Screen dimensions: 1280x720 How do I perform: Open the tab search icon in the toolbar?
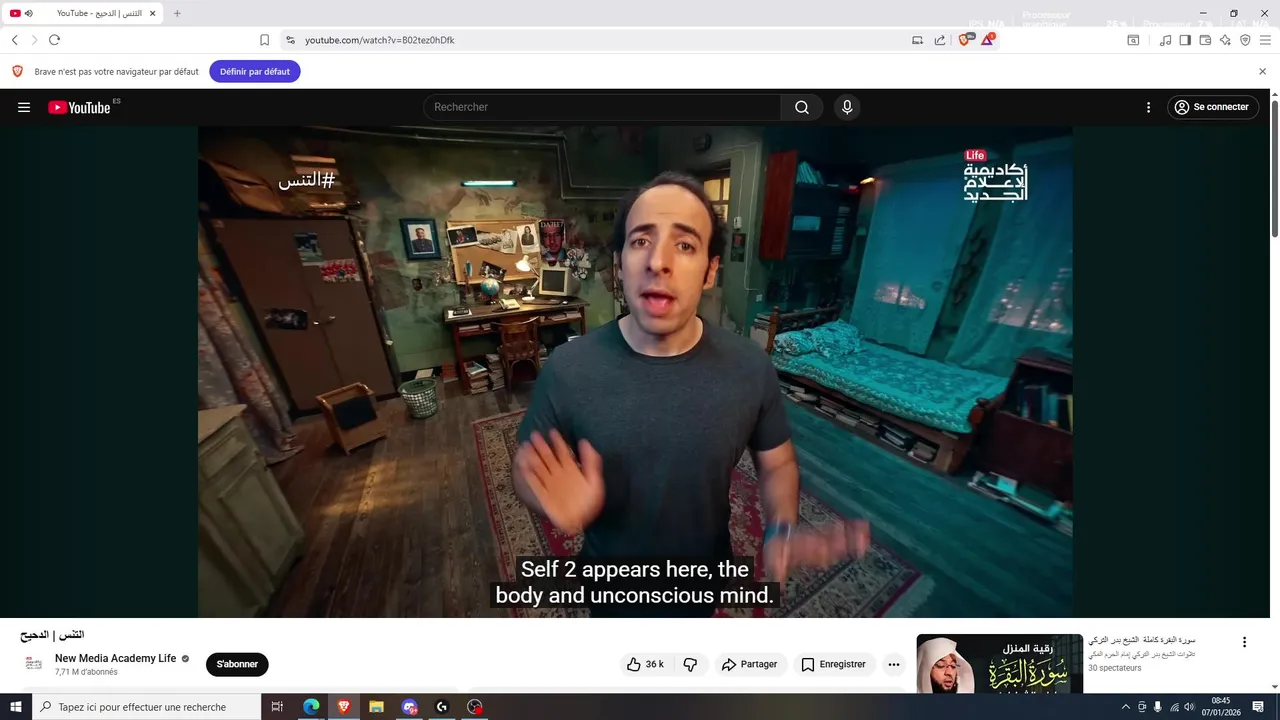[x=1133, y=40]
